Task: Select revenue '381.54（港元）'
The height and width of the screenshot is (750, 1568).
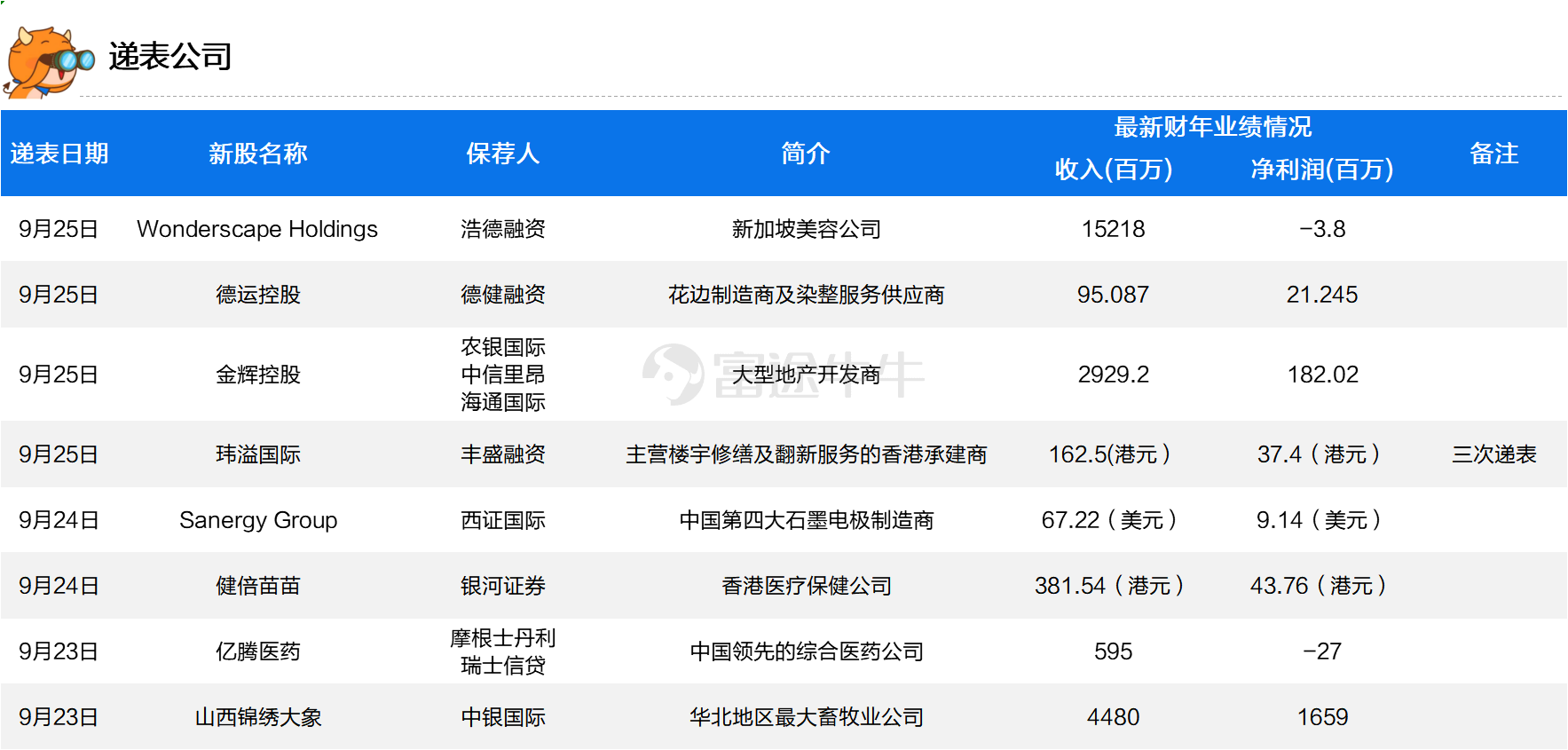Action: (x=1110, y=586)
